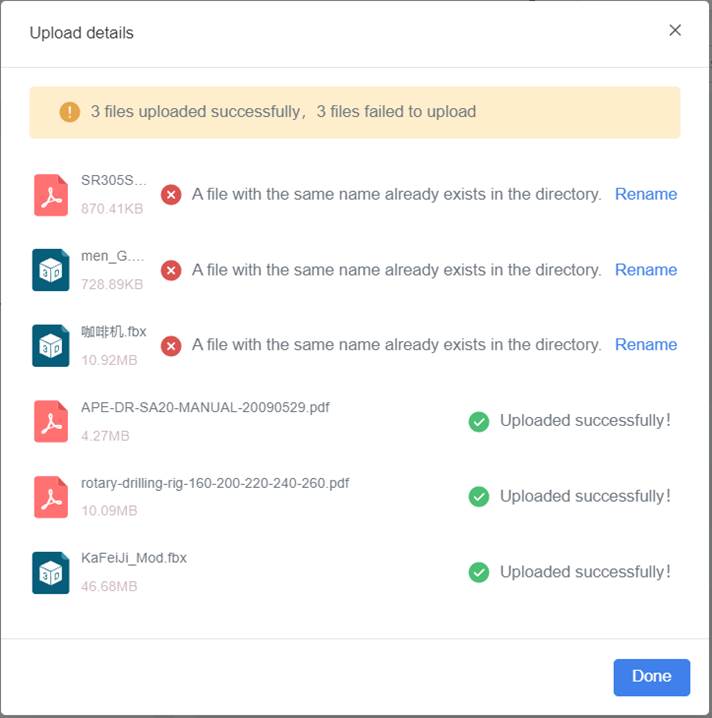
Task: Click green success icon for rotary-drilling-rig upload
Action: 479,497
